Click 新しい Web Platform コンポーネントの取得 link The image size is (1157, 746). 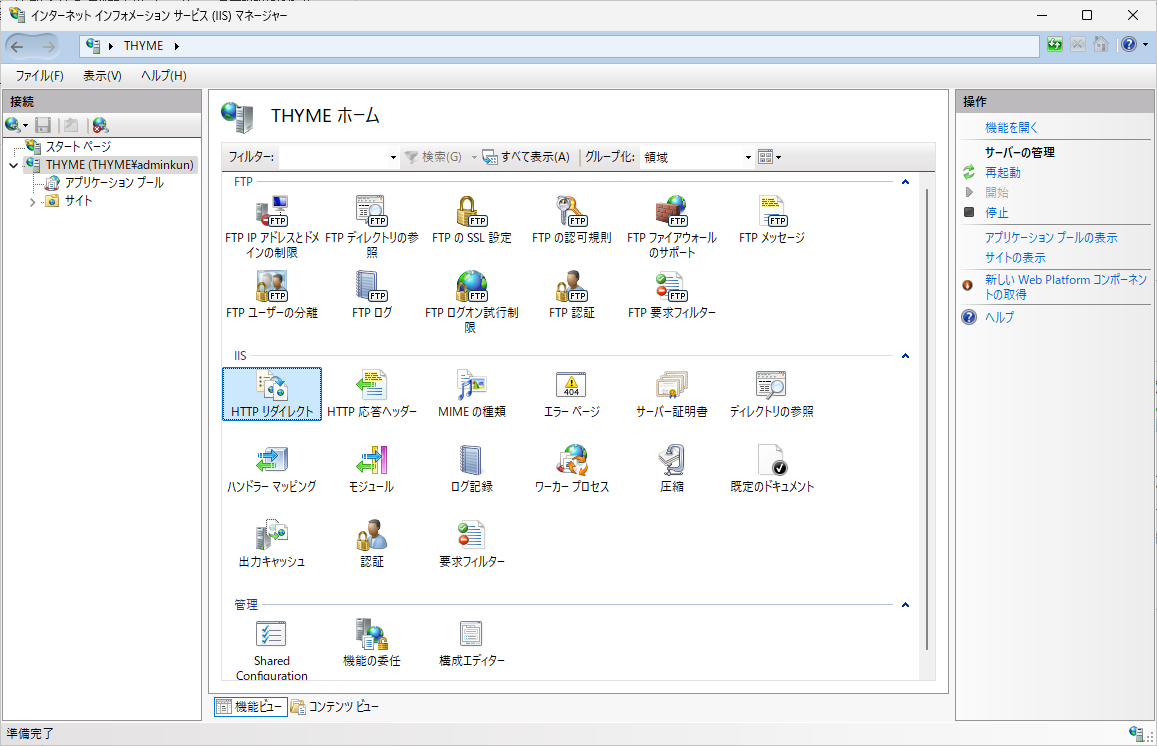point(1066,287)
